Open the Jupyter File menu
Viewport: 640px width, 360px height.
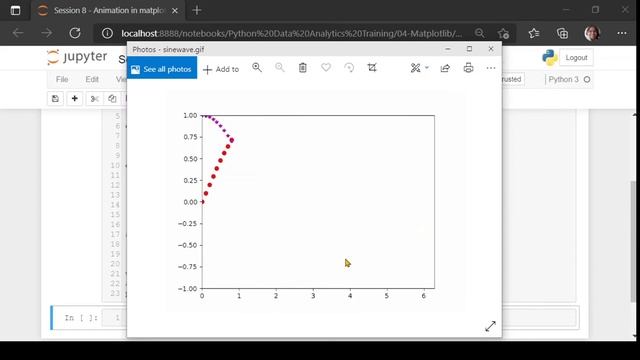tap(62, 80)
